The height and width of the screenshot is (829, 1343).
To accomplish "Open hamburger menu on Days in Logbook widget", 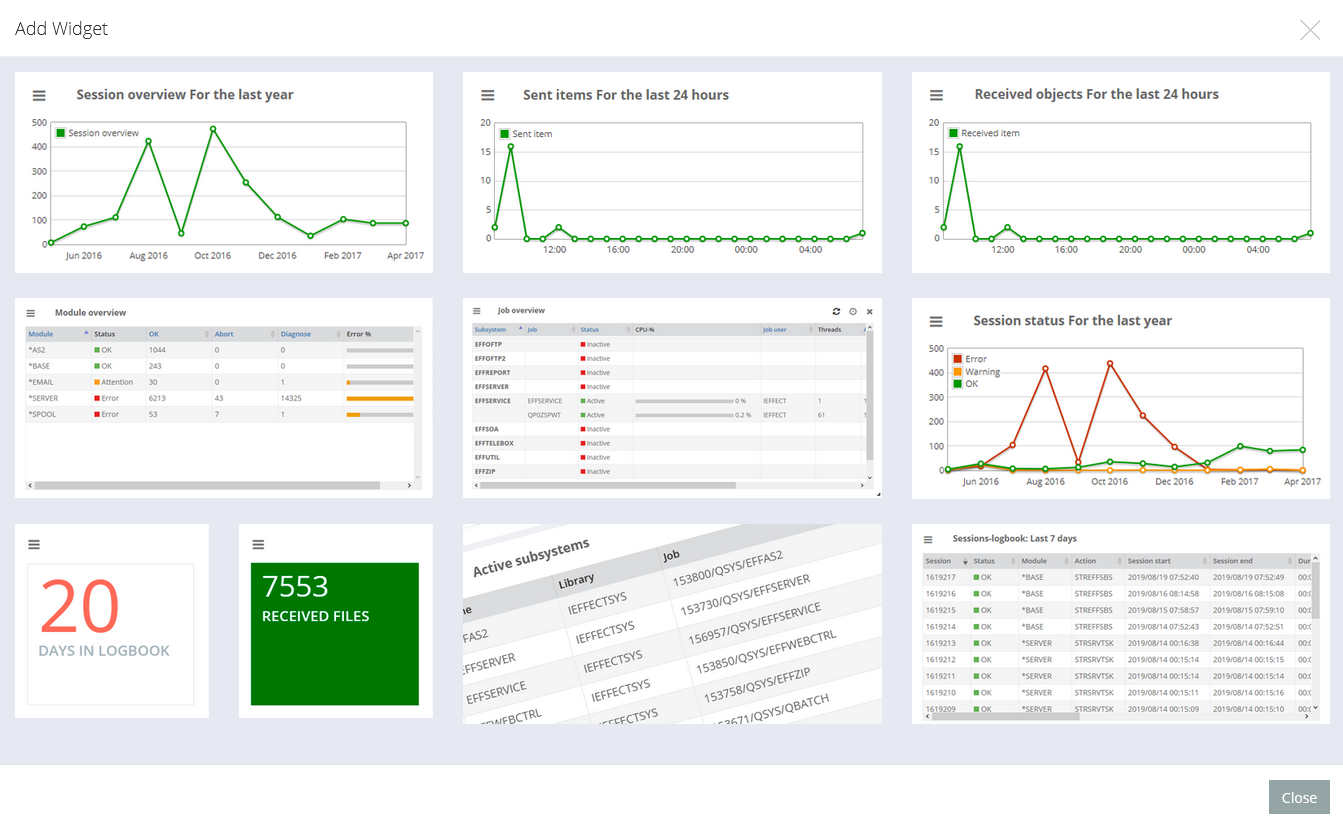I will pos(34,545).
